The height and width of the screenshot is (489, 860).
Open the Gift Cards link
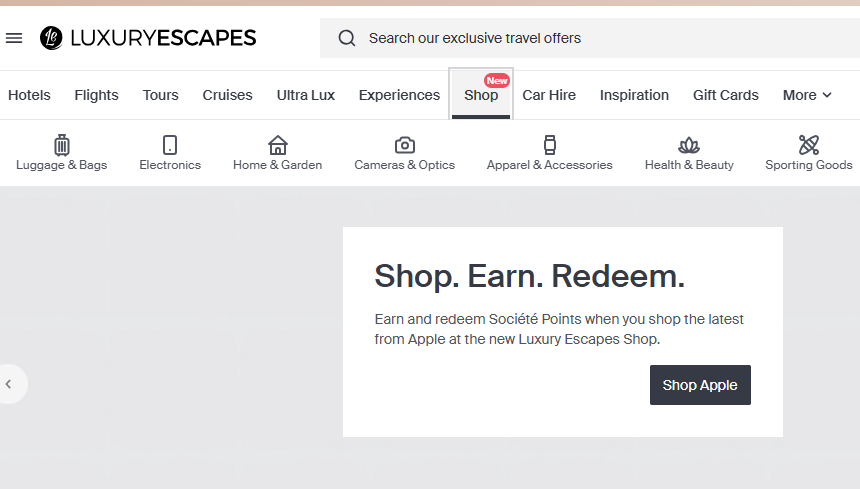726,95
